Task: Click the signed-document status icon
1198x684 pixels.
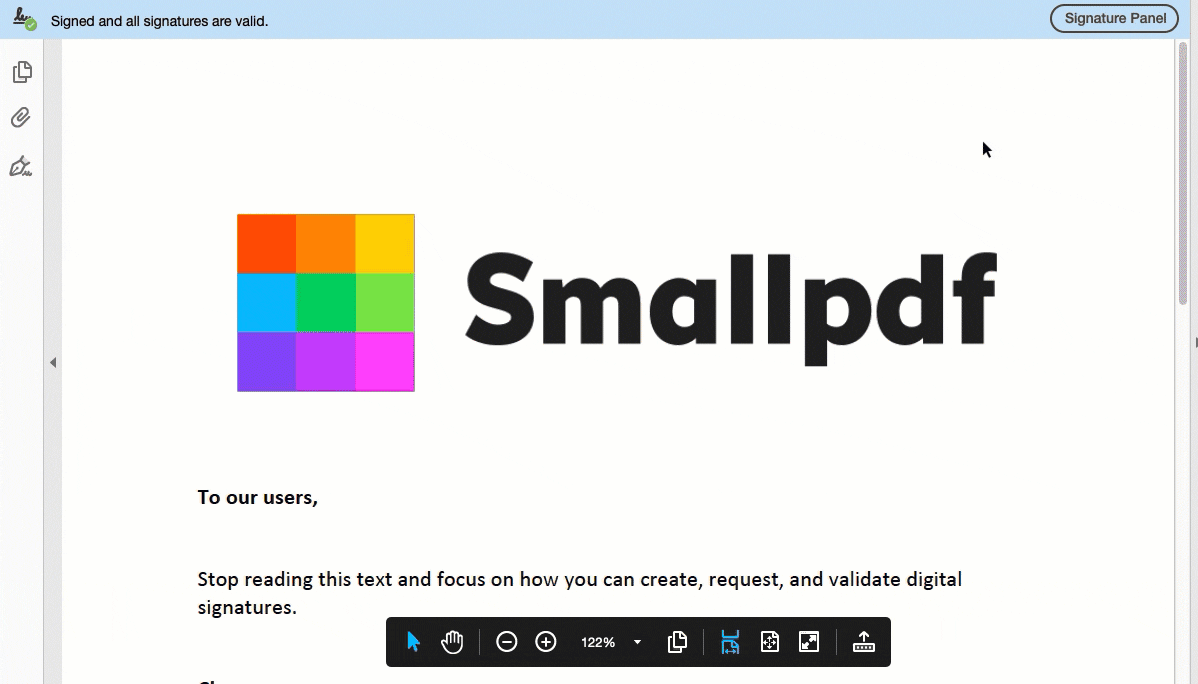Action: pyautogui.click(x=24, y=19)
